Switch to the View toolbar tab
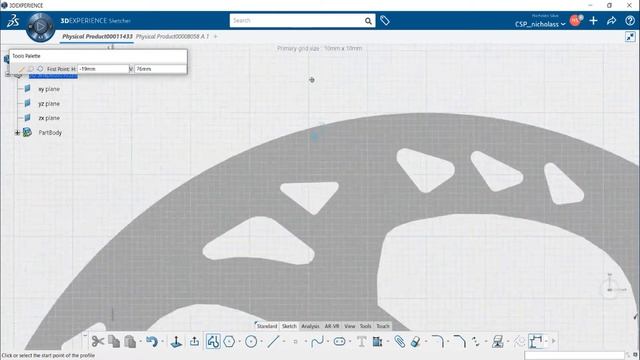 [x=350, y=326]
